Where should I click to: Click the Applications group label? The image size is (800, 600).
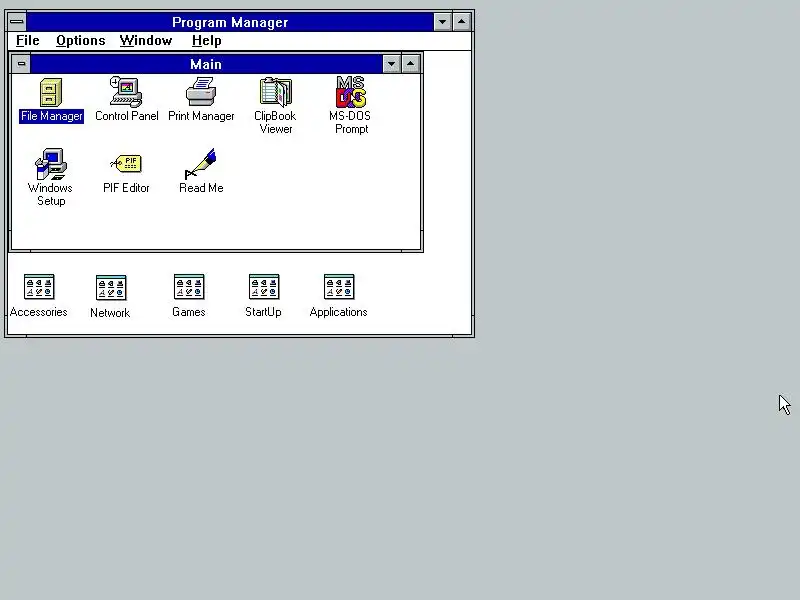(x=338, y=312)
